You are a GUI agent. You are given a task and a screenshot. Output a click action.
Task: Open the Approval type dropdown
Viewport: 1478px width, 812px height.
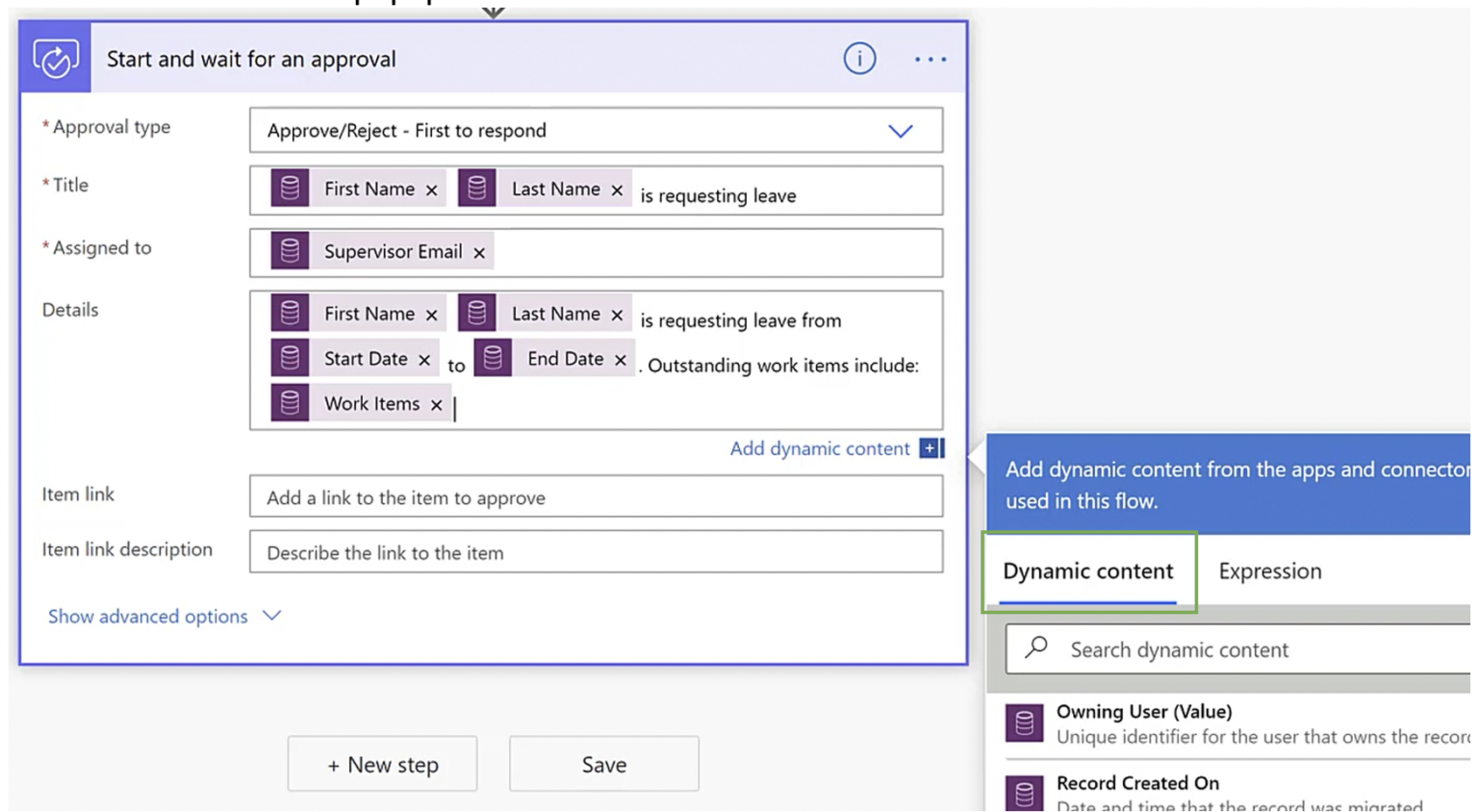[x=902, y=130]
